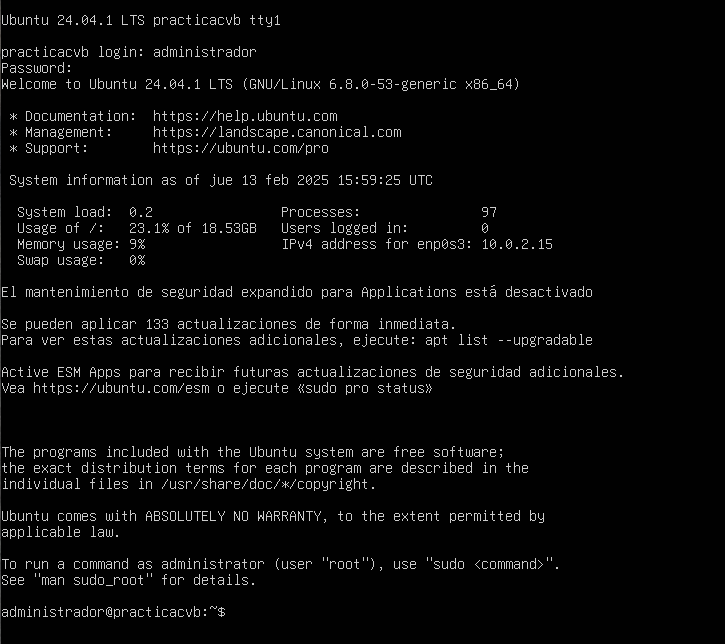Click the System load value 0.2
Image resolution: width=725 pixels, height=644 pixels.
pyautogui.click(x=141, y=212)
